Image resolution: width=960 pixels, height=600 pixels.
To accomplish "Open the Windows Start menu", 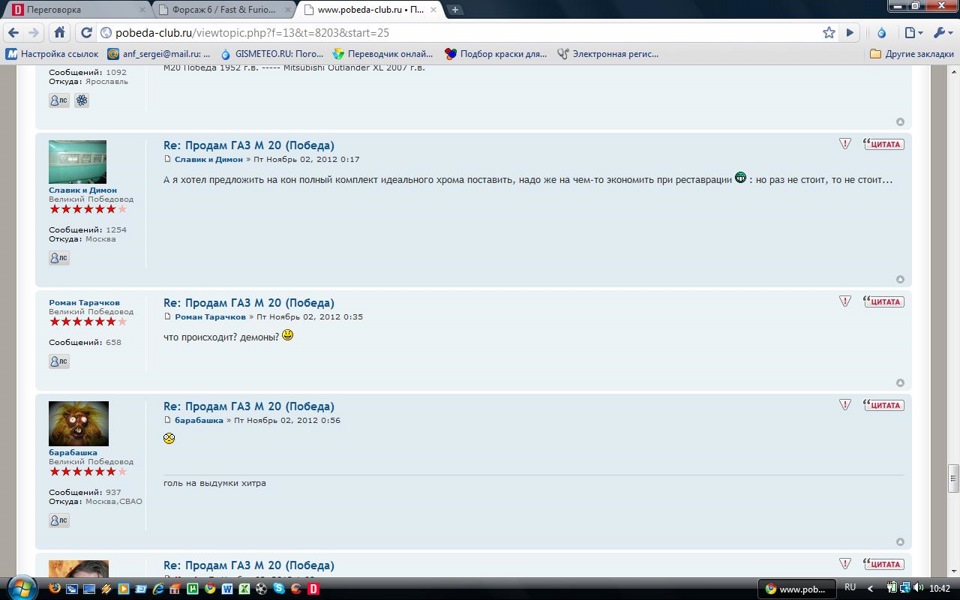I will 22,588.
